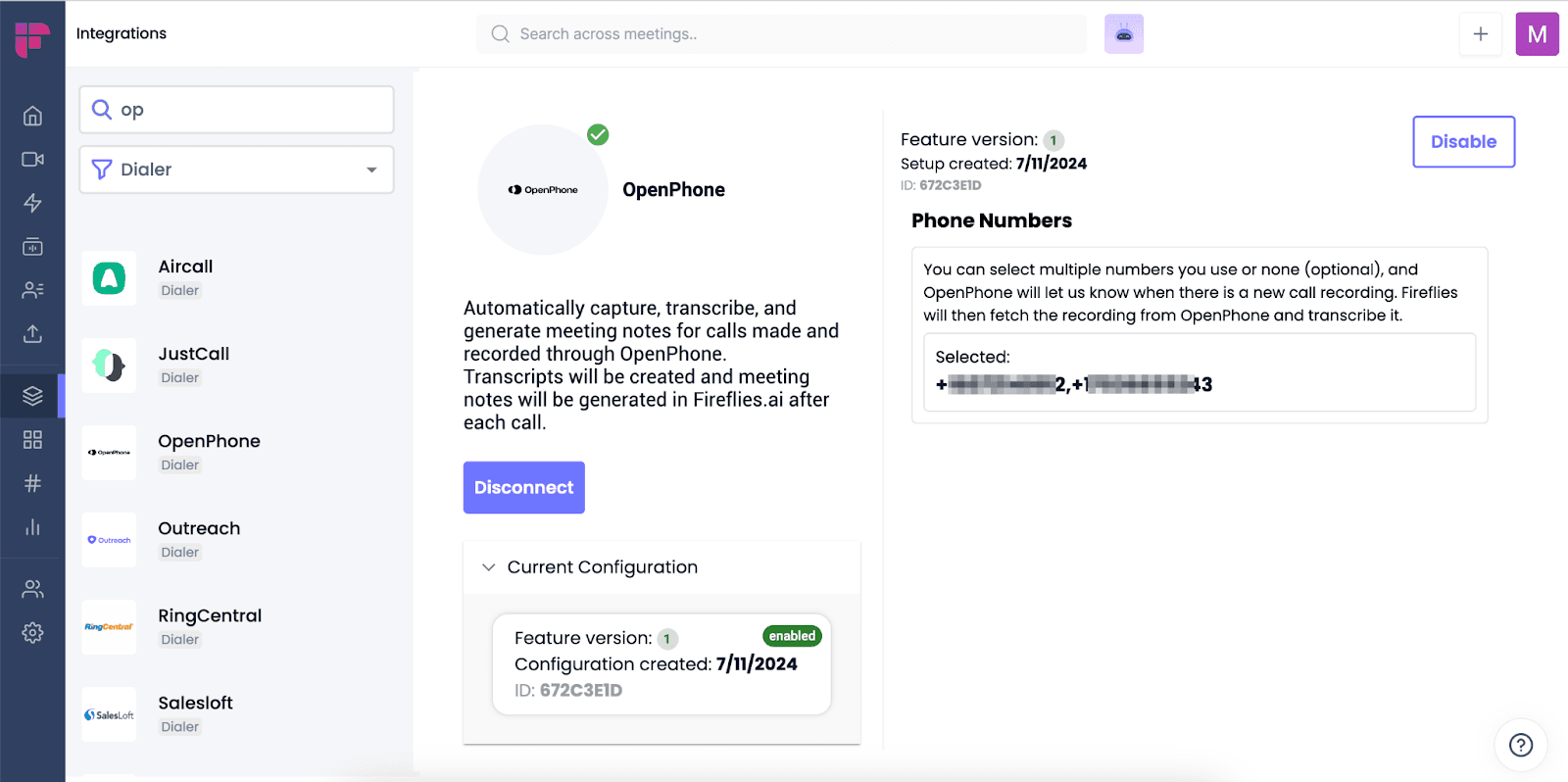
Task: Open Settings via the gear icon
Action: 32,632
